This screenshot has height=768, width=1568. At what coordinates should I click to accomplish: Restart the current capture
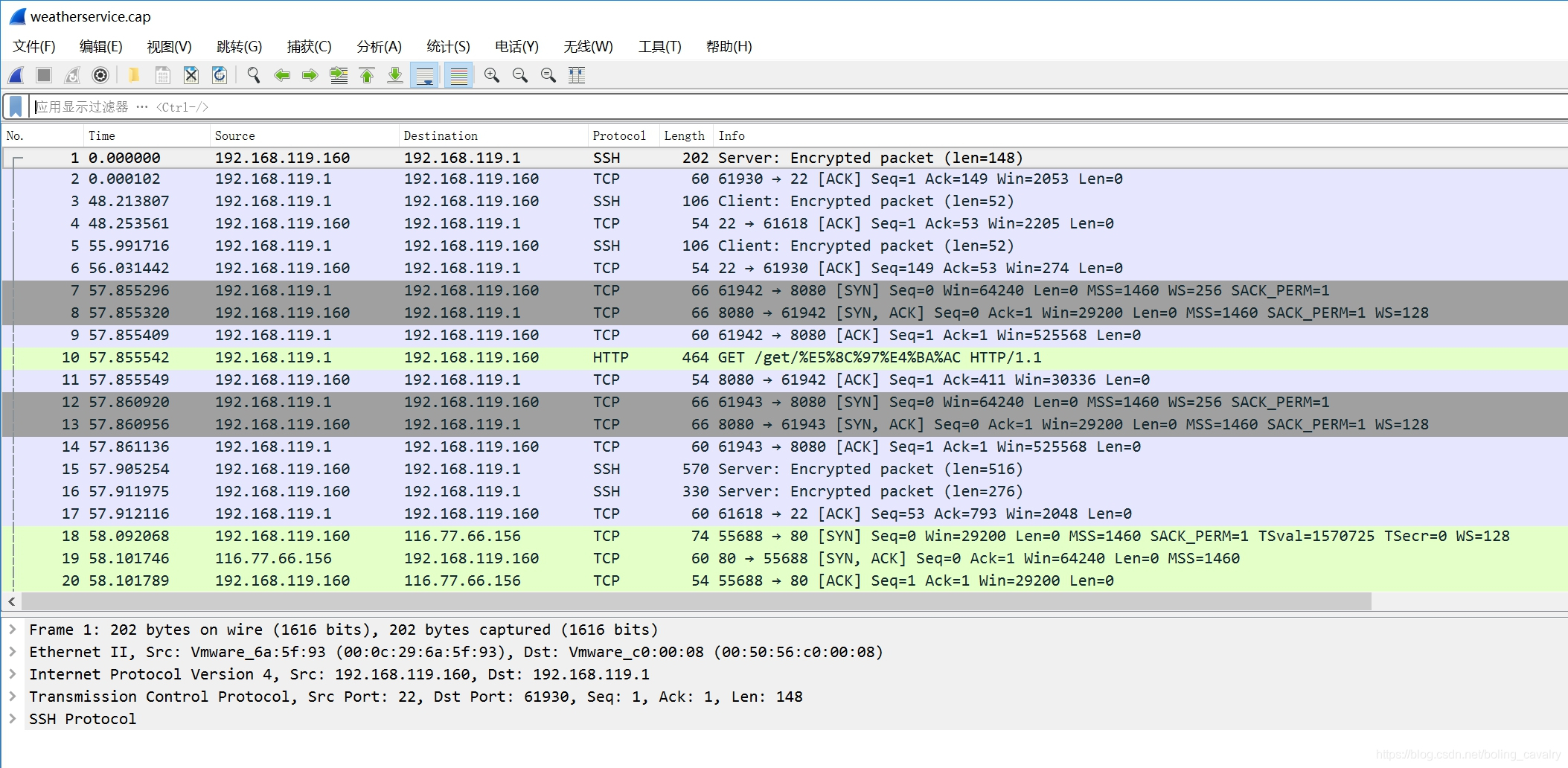click(x=72, y=75)
